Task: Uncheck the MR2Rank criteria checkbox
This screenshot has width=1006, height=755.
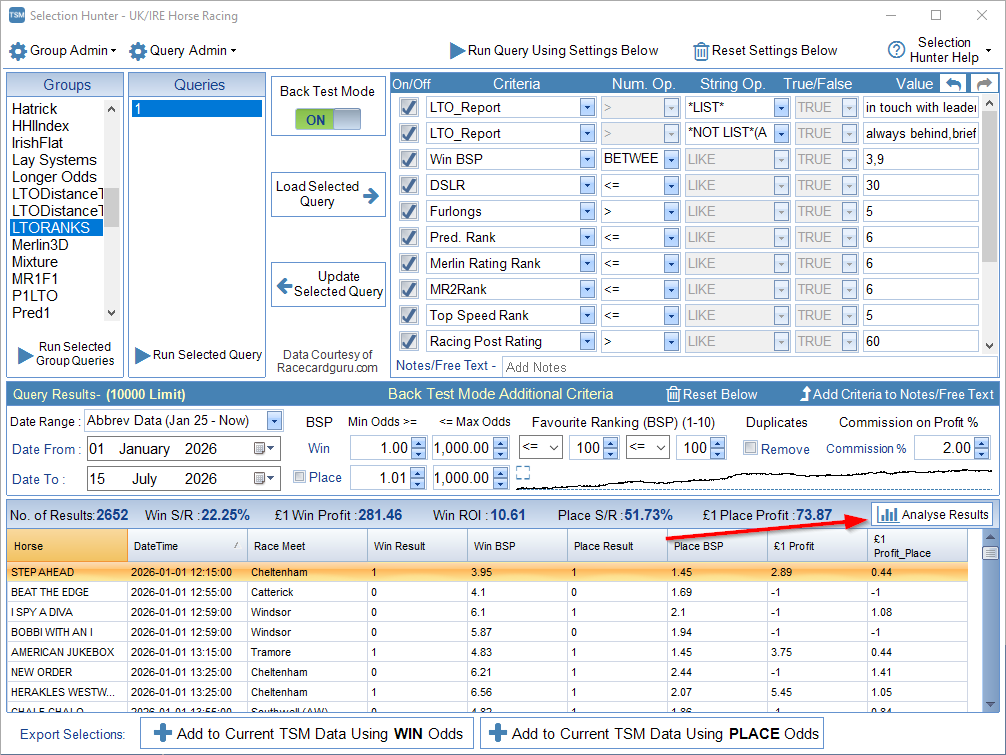Action: pos(409,289)
